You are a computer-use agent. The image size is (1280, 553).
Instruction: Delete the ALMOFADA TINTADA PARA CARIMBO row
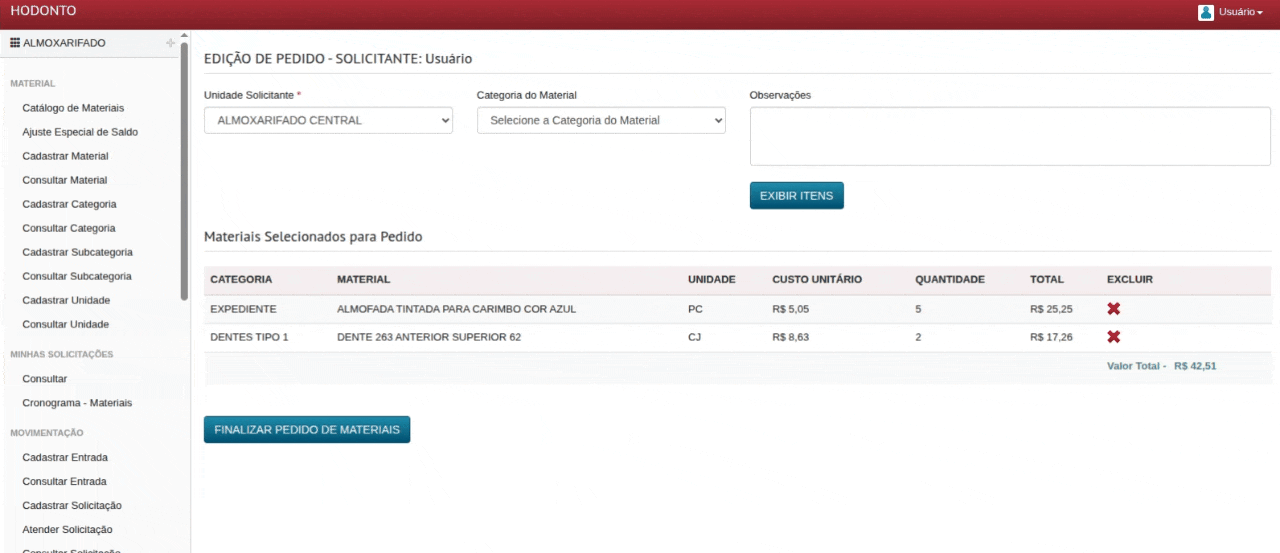point(1113,309)
